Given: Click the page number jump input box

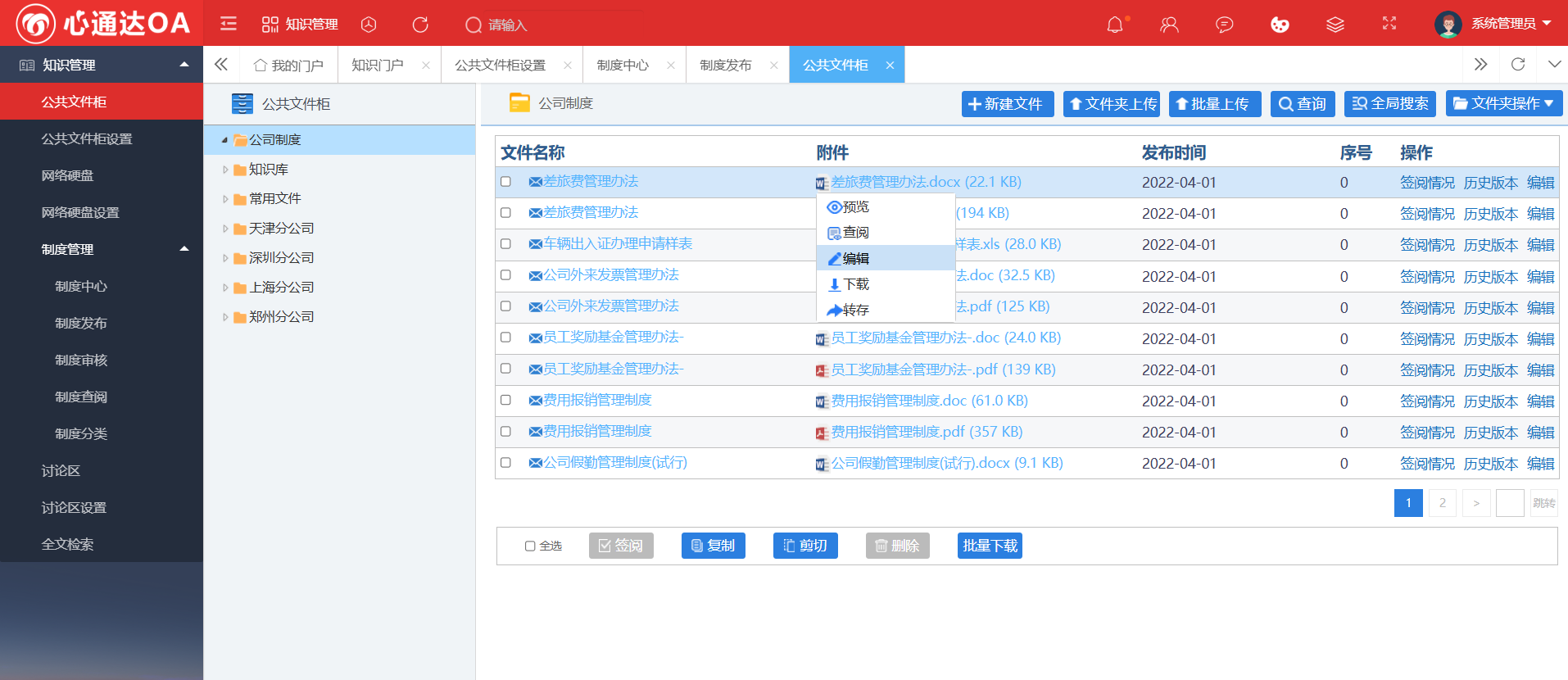Looking at the screenshot, I should point(1510,503).
